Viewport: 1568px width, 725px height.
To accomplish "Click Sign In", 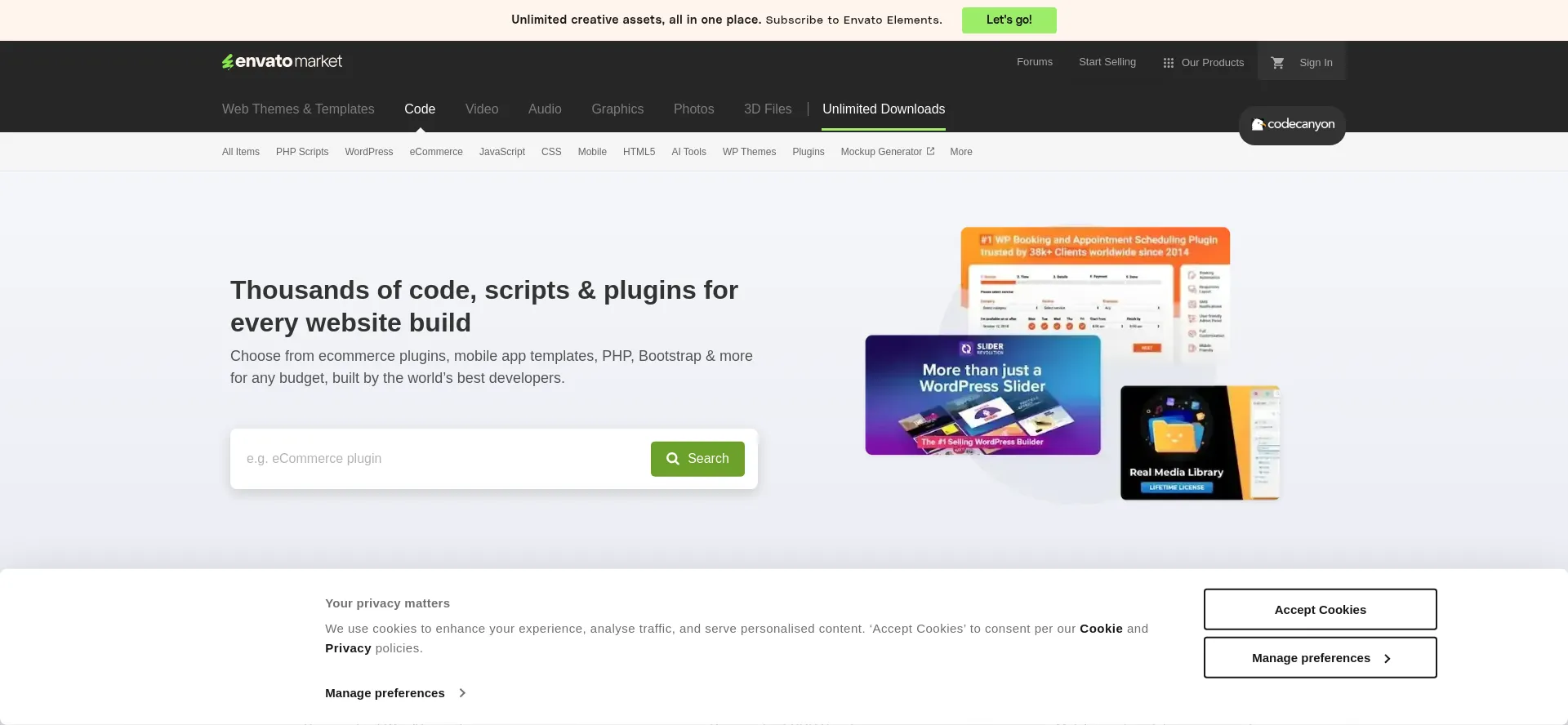I will coord(1316,62).
